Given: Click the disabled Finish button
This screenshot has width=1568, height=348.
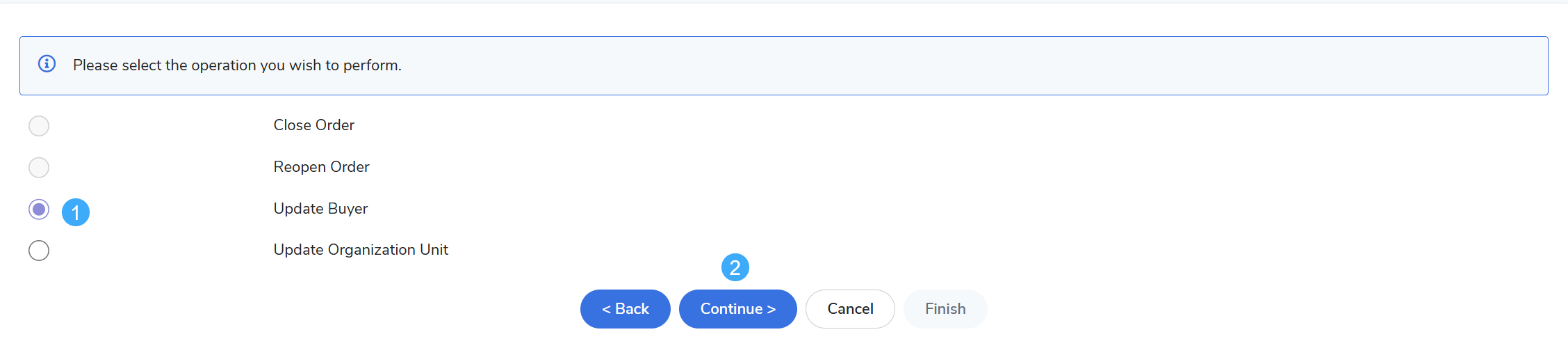Looking at the screenshot, I should [x=945, y=309].
